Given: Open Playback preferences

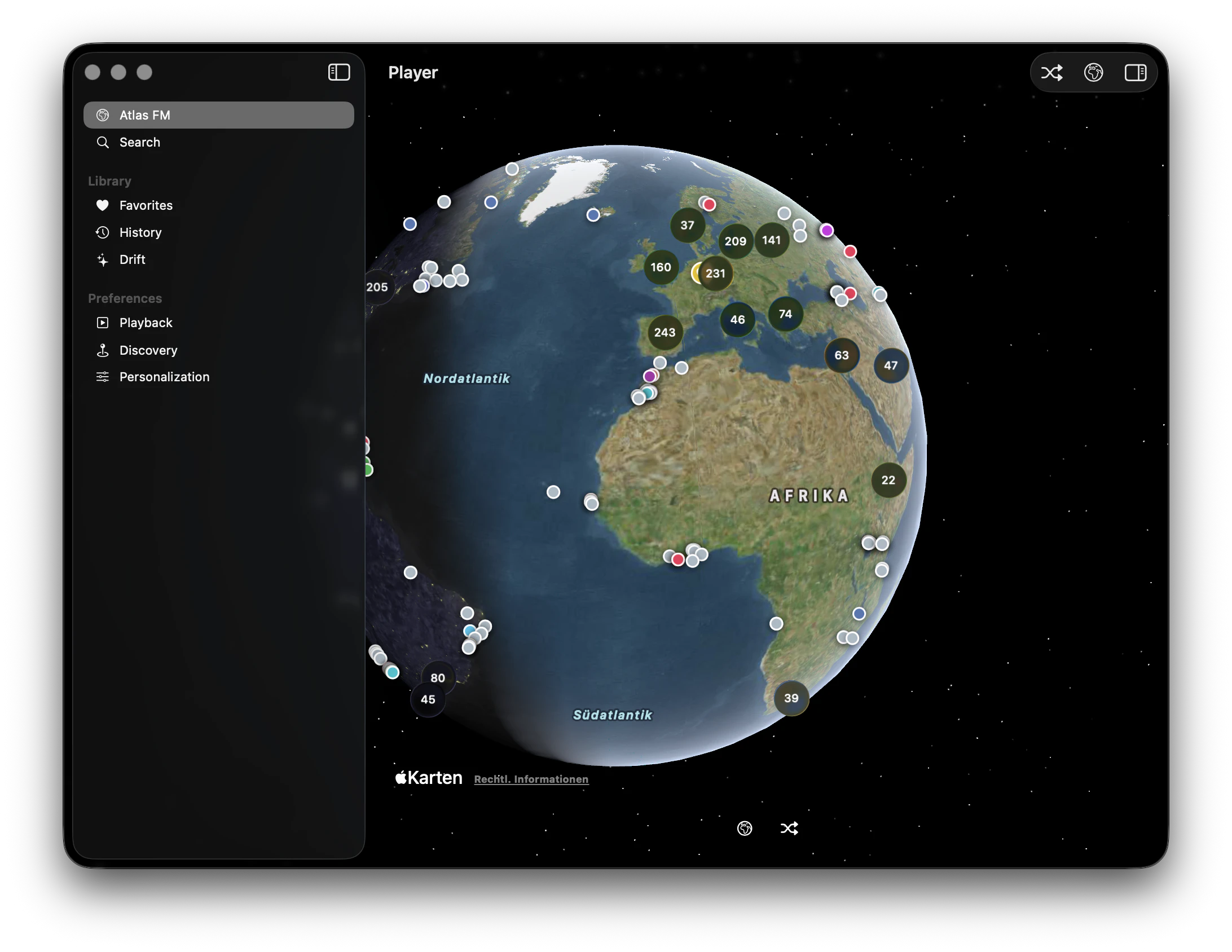Looking at the screenshot, I should point(219,323).
